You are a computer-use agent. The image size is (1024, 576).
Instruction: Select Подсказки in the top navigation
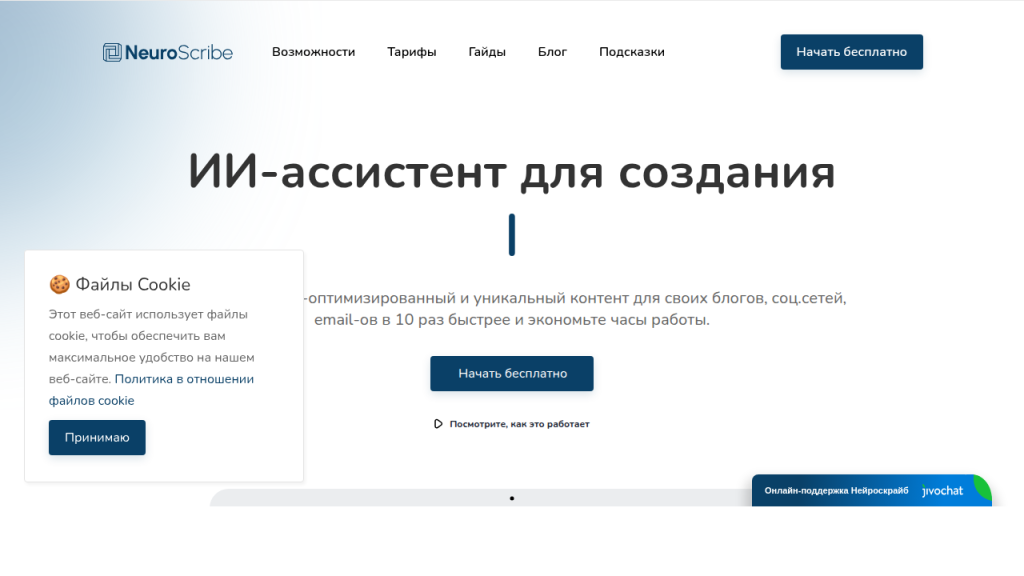[631, 52]
